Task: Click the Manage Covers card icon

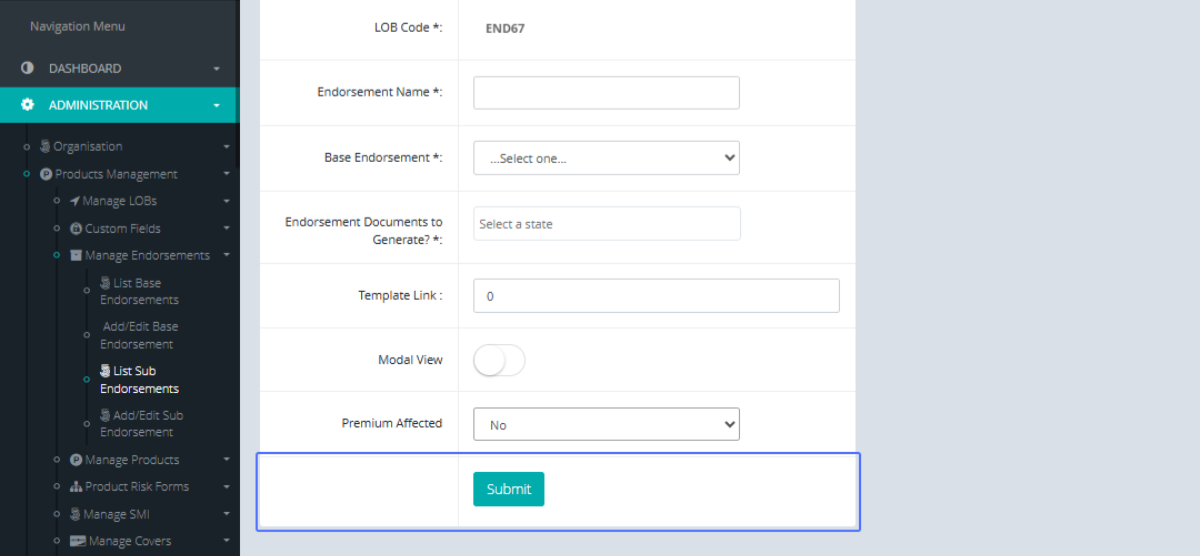Action: click(x=77, y=541)
